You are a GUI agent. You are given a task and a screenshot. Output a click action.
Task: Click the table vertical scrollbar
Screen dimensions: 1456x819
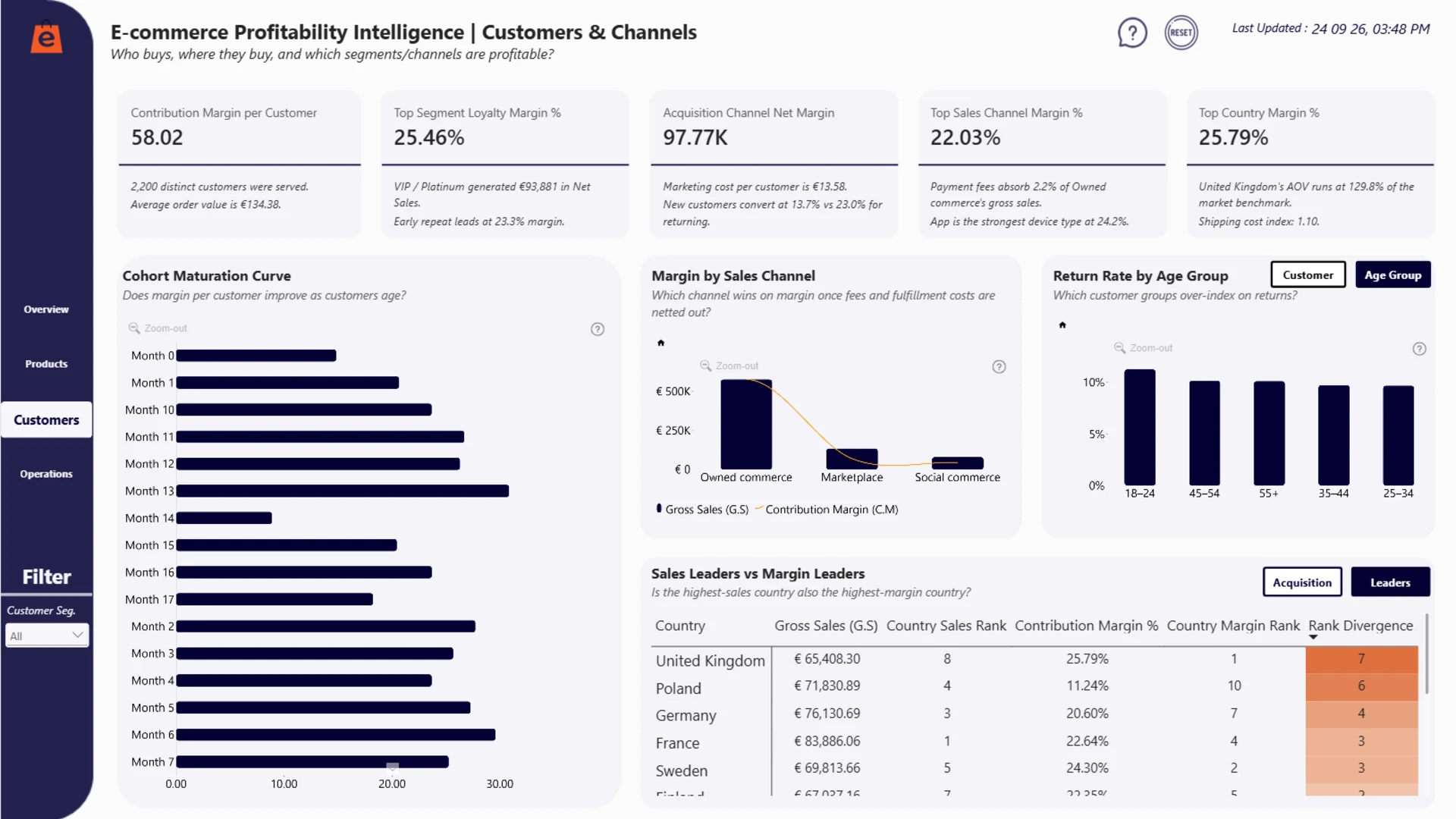coord(1426,654)
